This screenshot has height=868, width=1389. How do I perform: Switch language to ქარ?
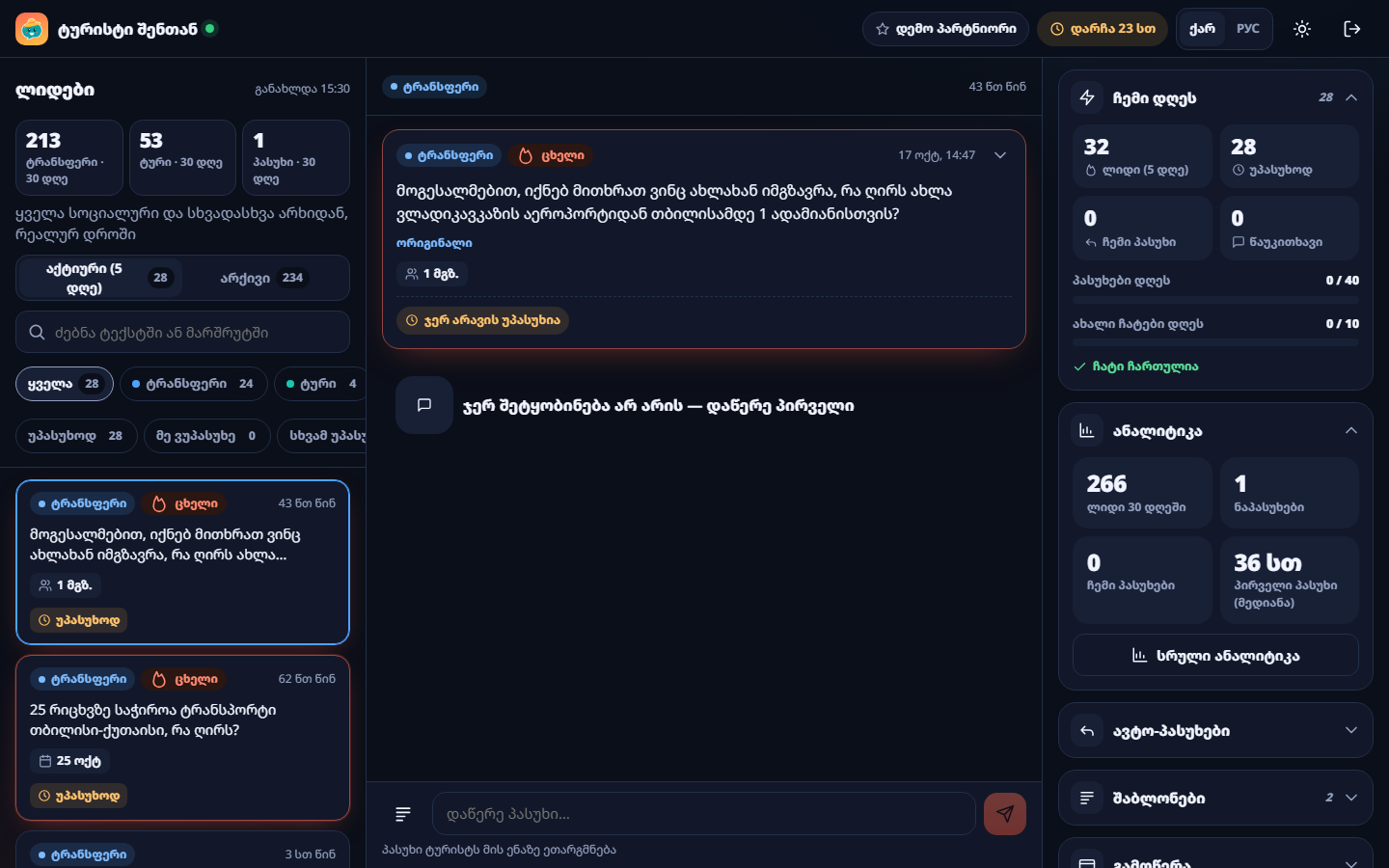1202,29
